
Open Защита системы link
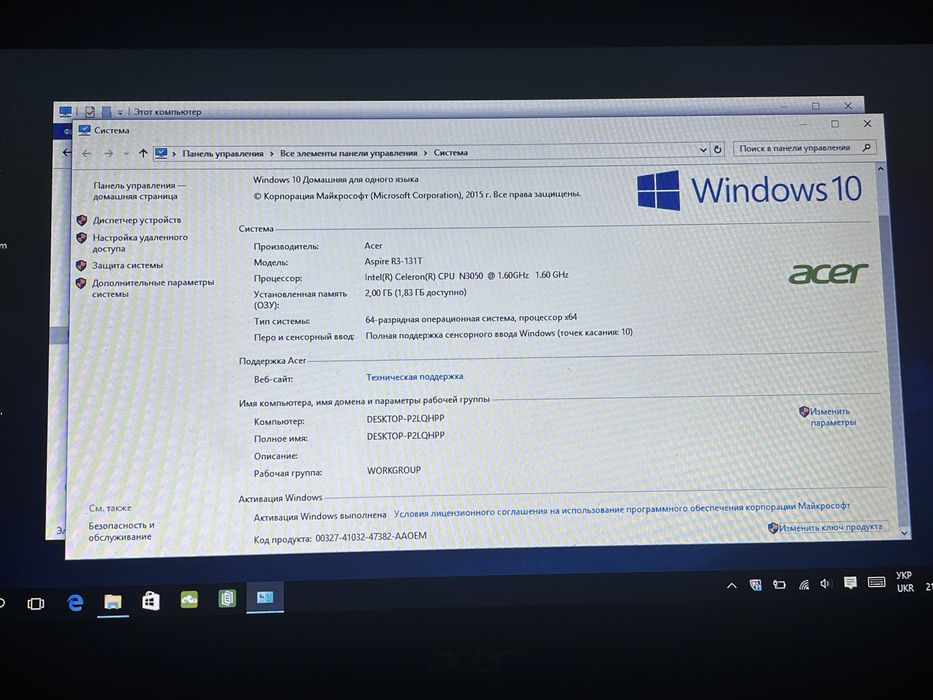click(127, 265)
